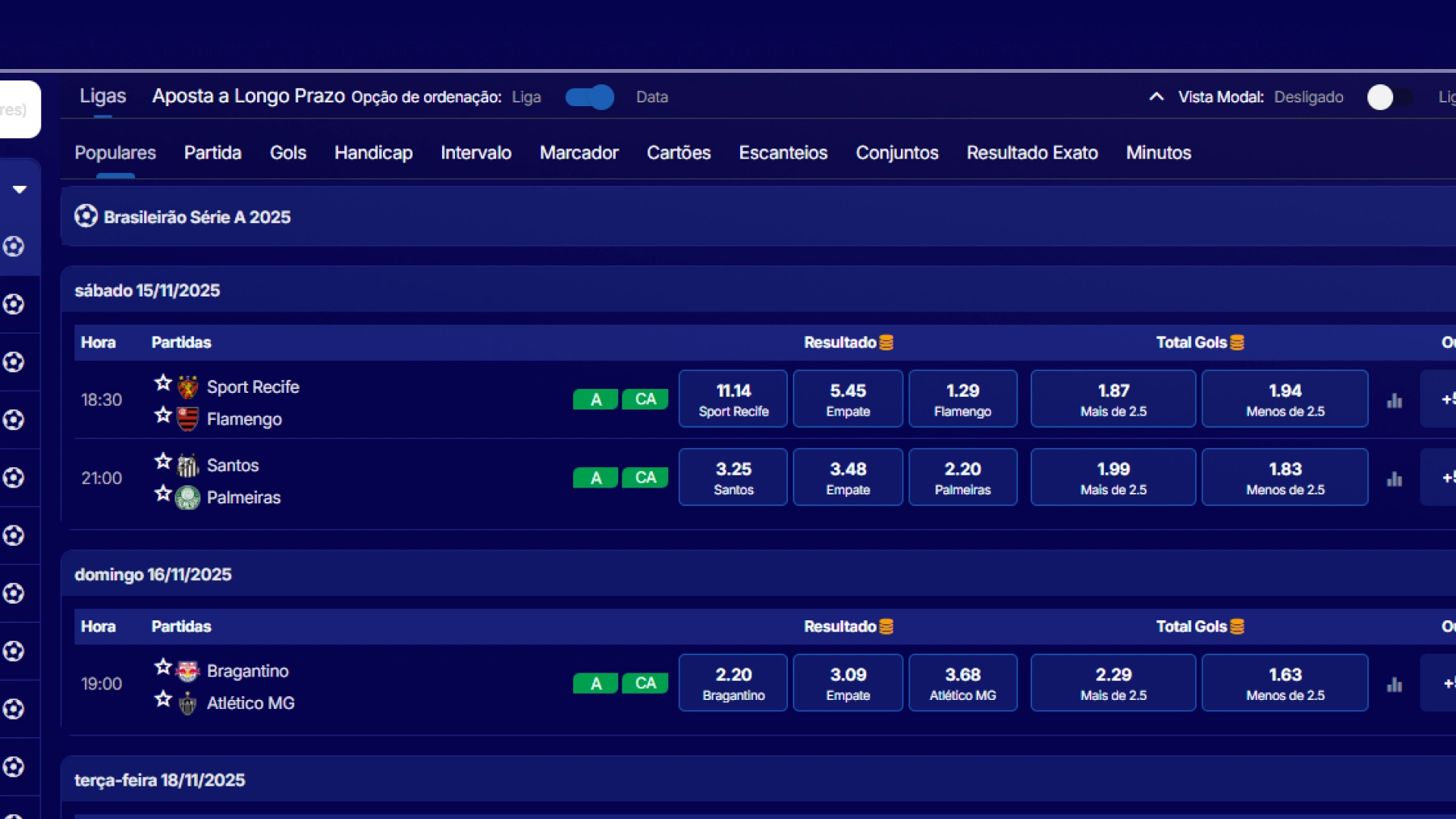Click the Atlético MG team crest
This screenshot has width=1456, height=819.
pyautogui.click(x=187, y=702)
